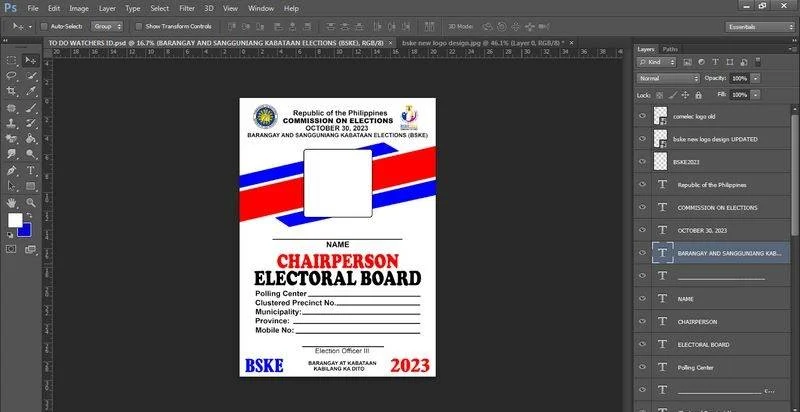Filter layers by type layers icon
The width and height of the screenshot is (800, 412).
coord(715,62)
